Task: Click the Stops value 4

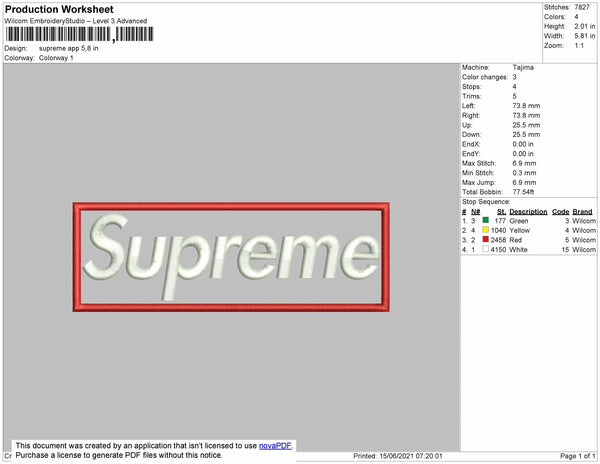Action: tap(515, 86)
